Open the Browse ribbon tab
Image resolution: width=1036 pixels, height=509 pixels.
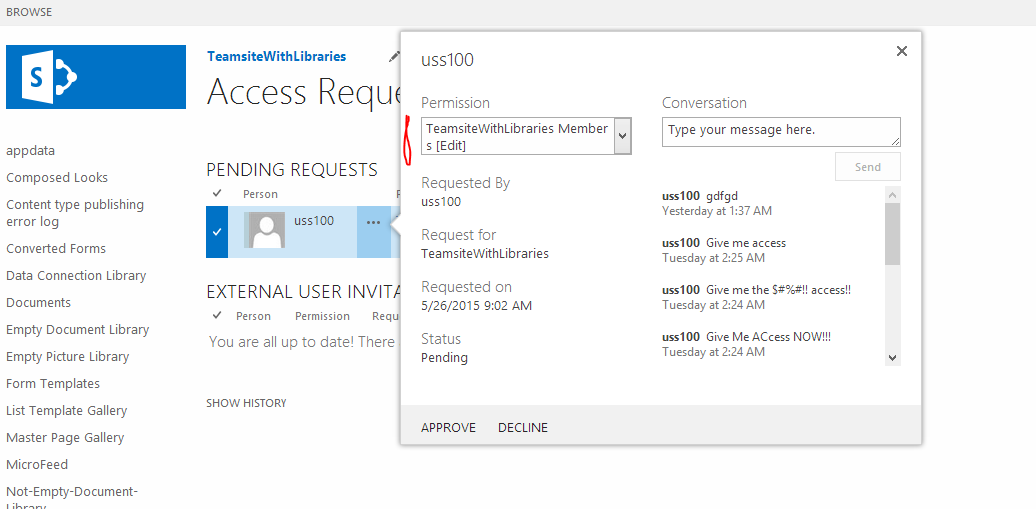(29, 13)
